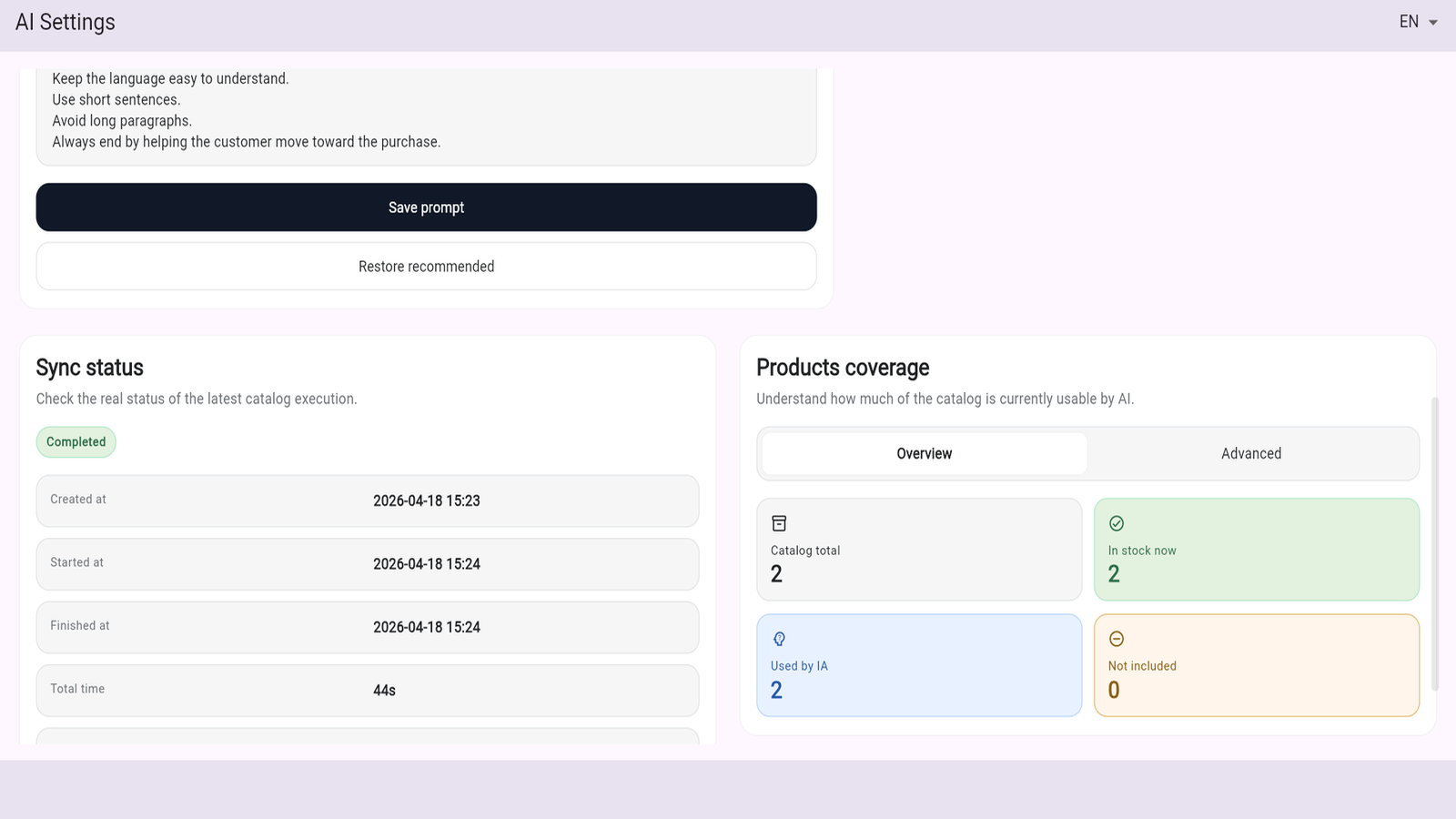Click the Sync status description text
The width and height of the screenshot is (1456, 819).
coord(197,399)
